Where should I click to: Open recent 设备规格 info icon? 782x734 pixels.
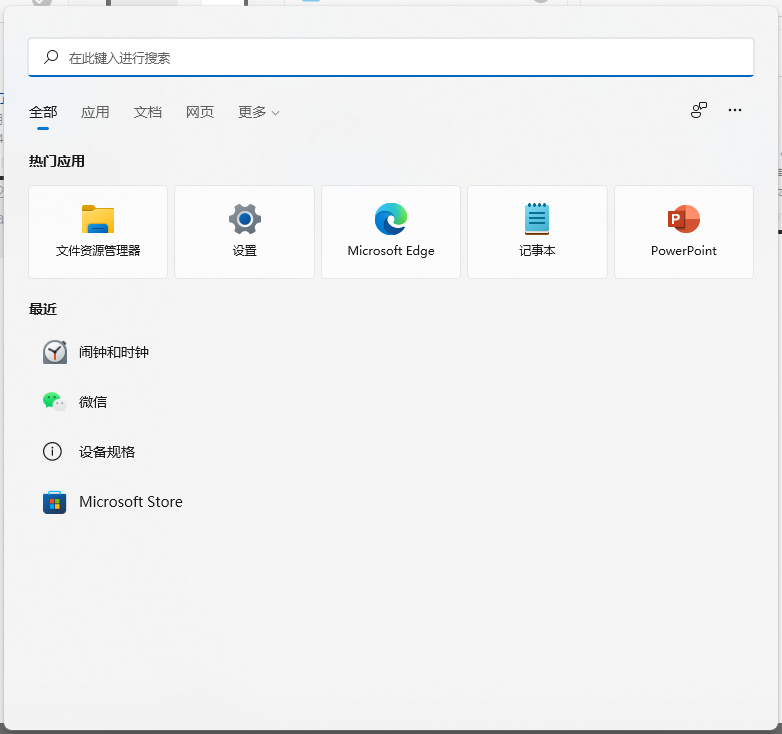tap(52, 451)
